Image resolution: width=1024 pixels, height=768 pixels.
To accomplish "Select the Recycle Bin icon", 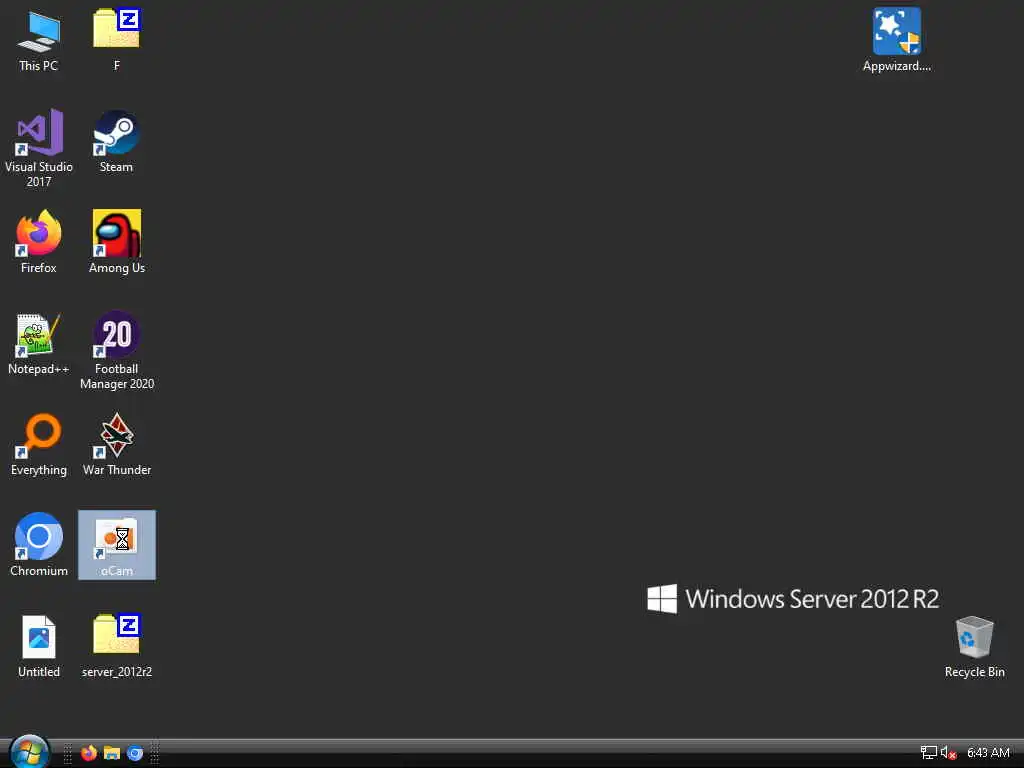I will (974, 647).
